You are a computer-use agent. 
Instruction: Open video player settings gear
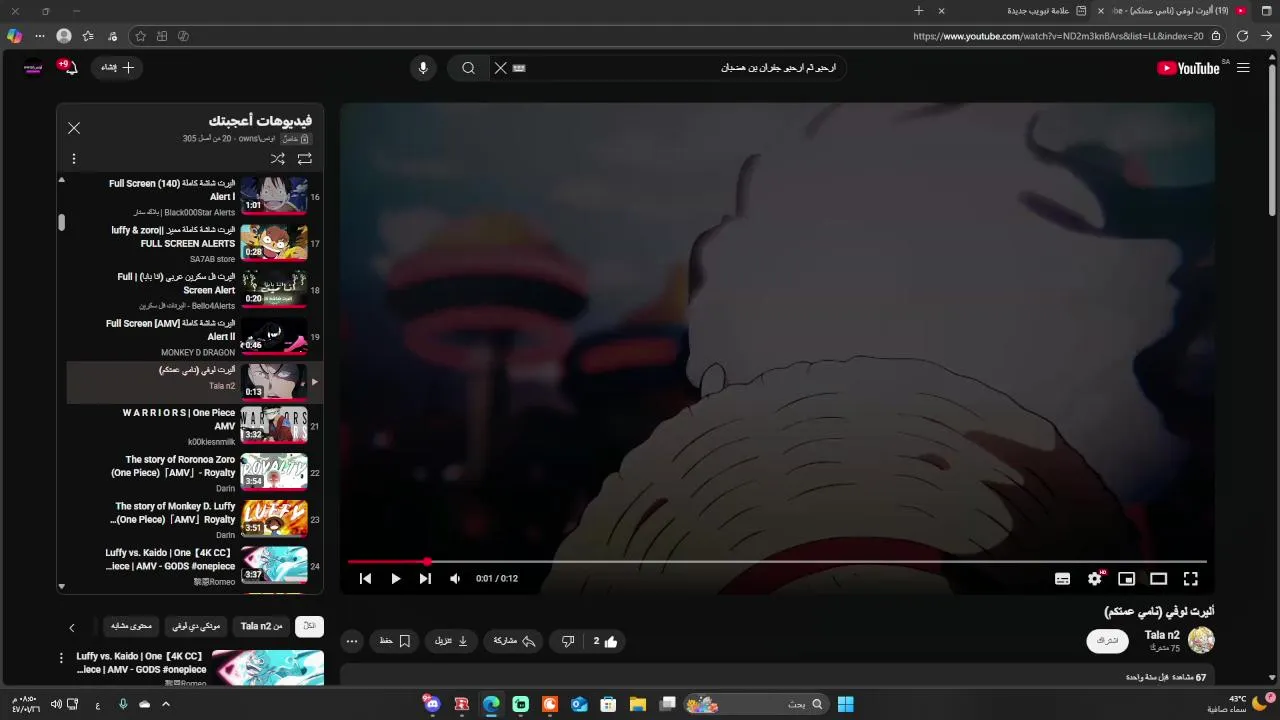[x=1095, y=578]
